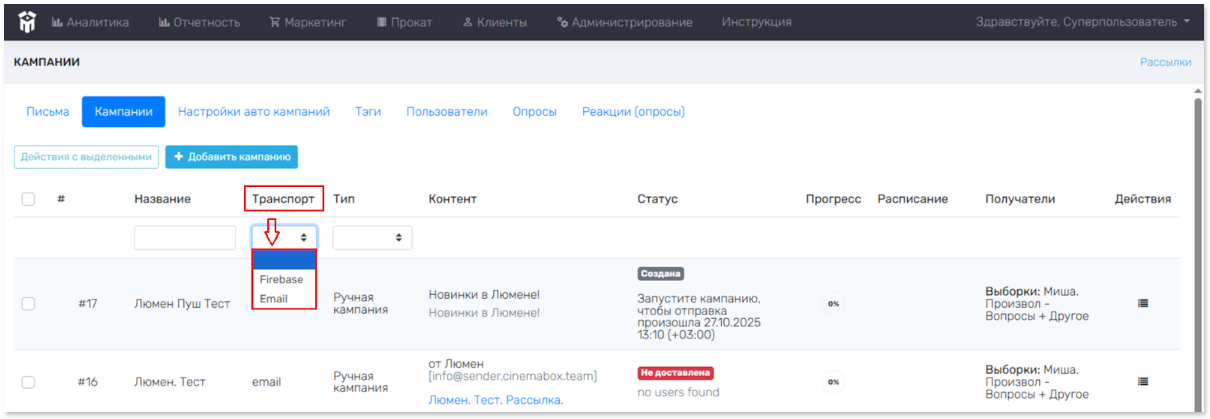Click the Добавить кампанию button
The width and height of the screenshot is (1210, 419).
[x=231, y=157]
